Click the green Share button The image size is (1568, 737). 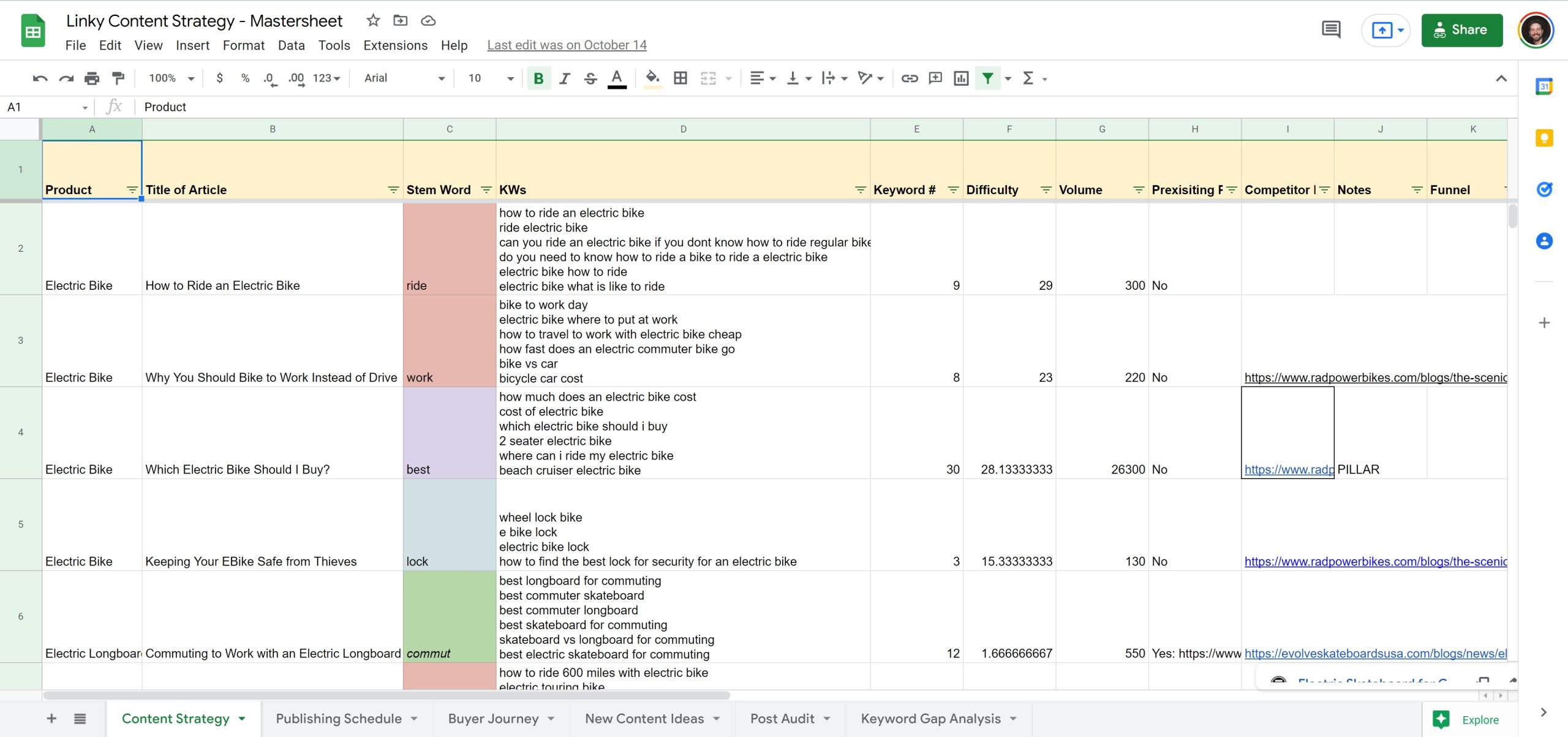[x=1461, y=30]
